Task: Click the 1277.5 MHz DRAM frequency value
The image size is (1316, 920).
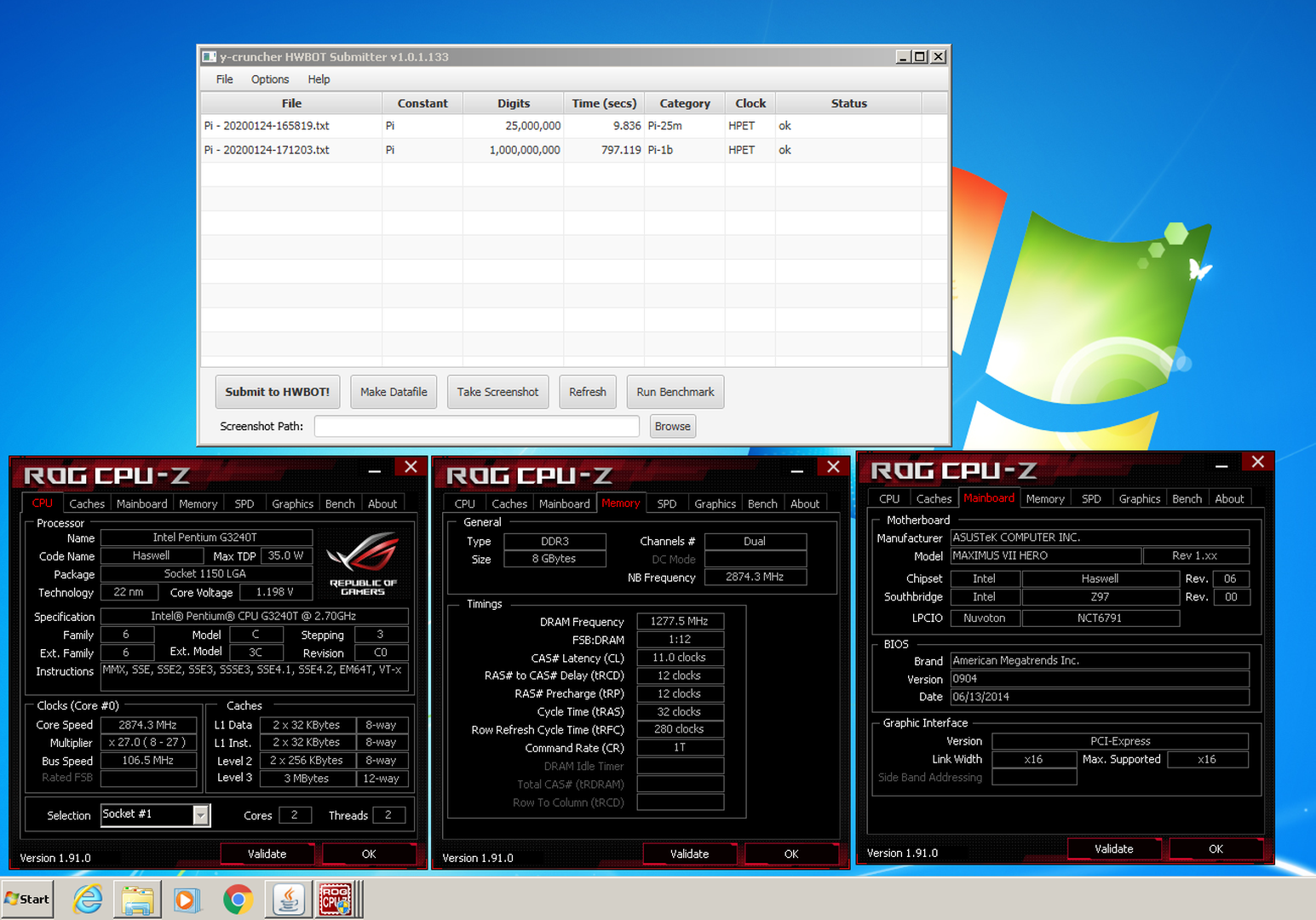Action: tap(680, 621)
